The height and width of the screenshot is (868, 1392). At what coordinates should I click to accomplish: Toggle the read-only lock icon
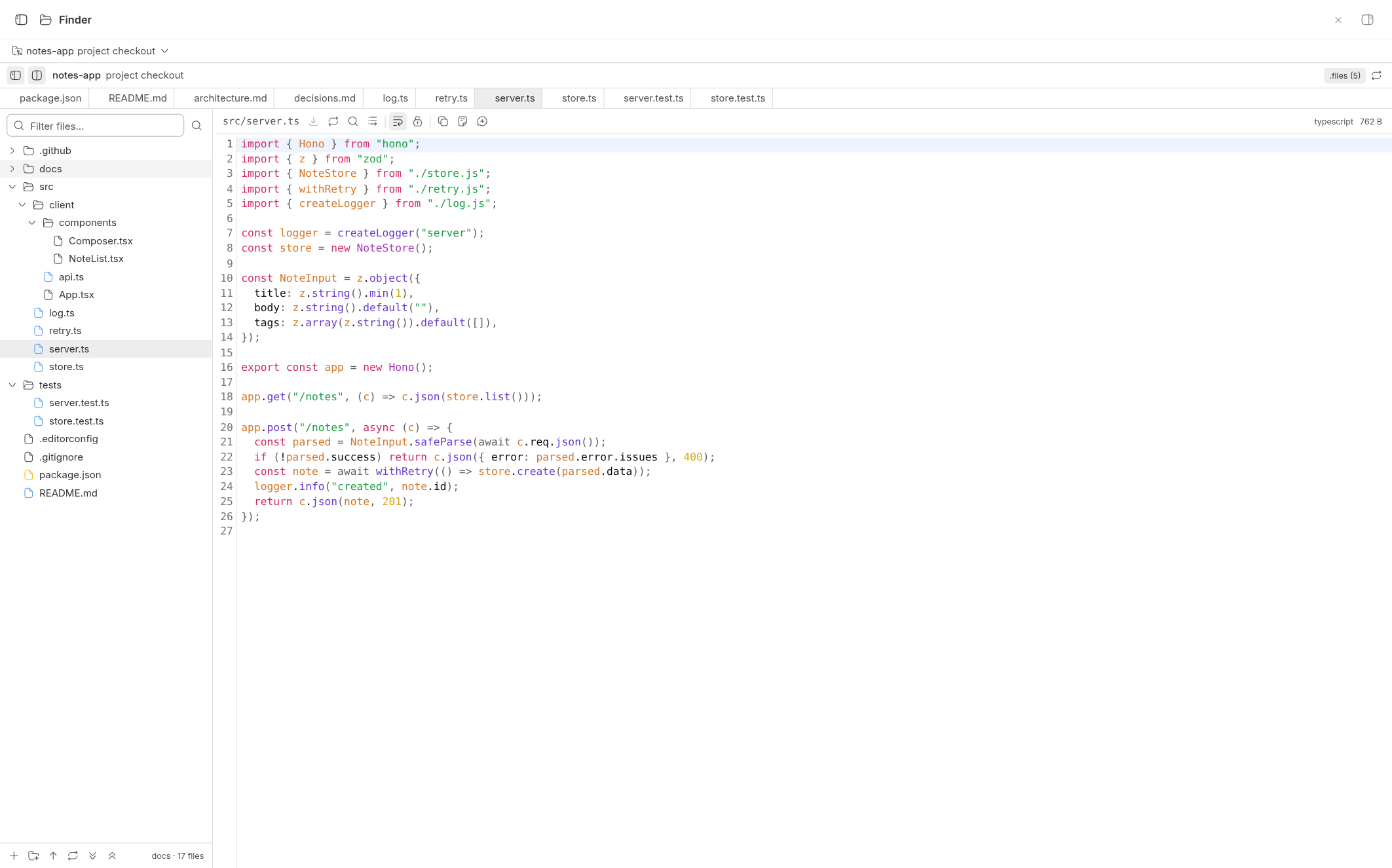[417, 121]
